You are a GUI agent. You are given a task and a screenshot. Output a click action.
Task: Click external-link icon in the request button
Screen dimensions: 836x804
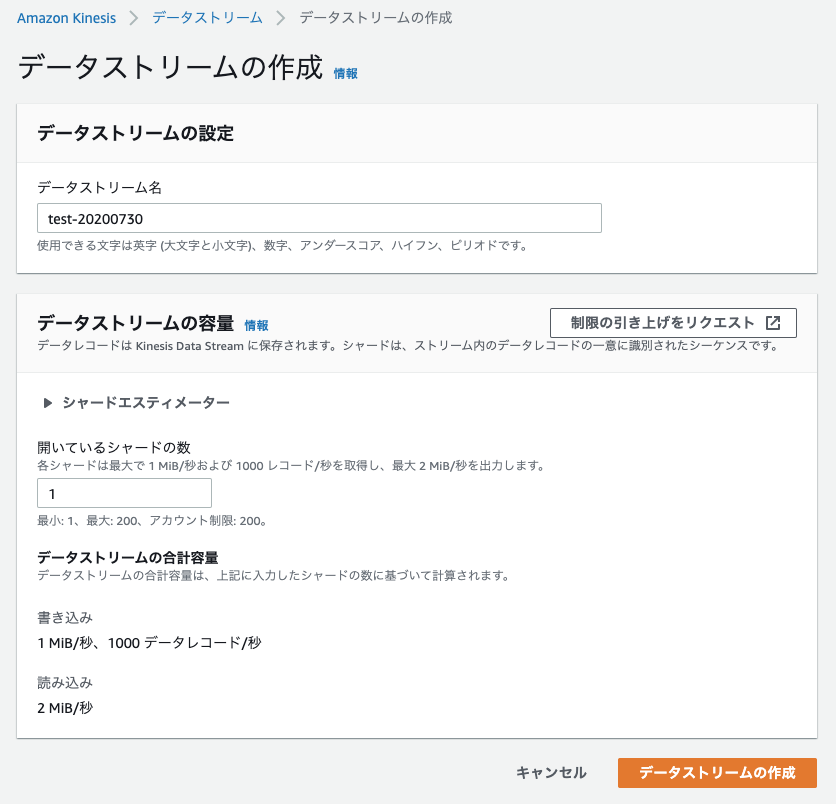773,323
